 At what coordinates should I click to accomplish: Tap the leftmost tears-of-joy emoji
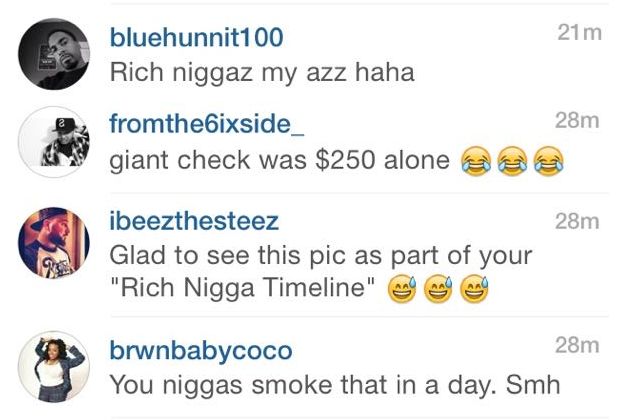coord(476,161)
